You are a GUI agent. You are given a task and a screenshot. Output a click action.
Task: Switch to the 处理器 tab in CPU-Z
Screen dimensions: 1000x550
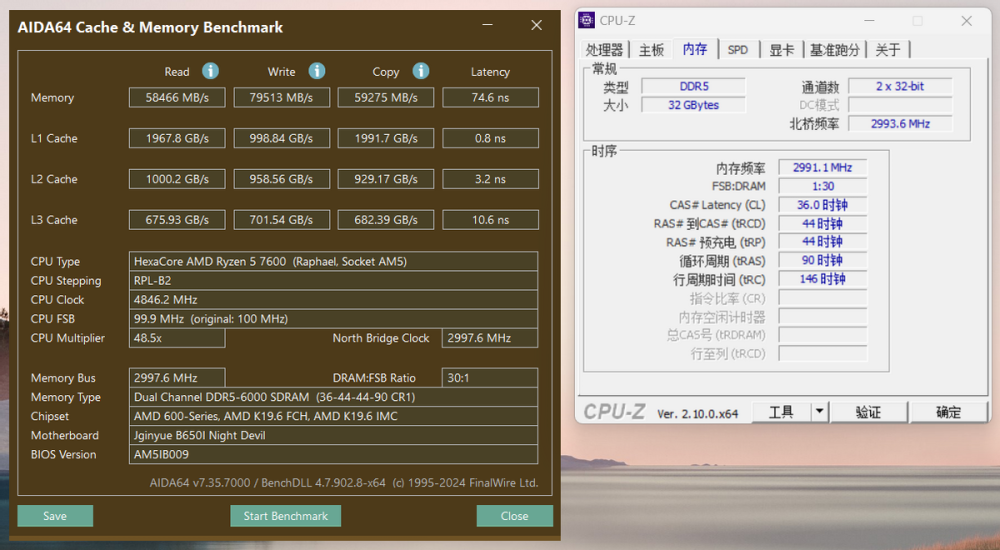[x=603, y=50]
